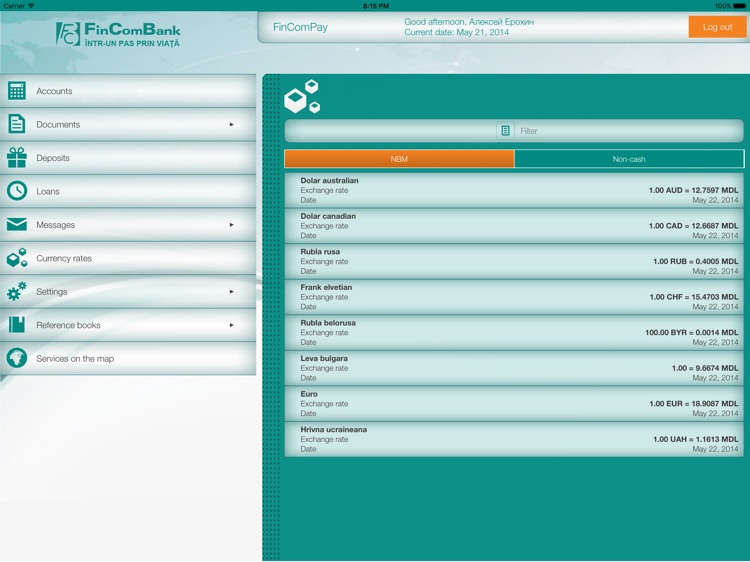Image resolution: width=750 pixels, height=562 pixels.
Task: Open Deposits menu item
Action: (128, 158)
